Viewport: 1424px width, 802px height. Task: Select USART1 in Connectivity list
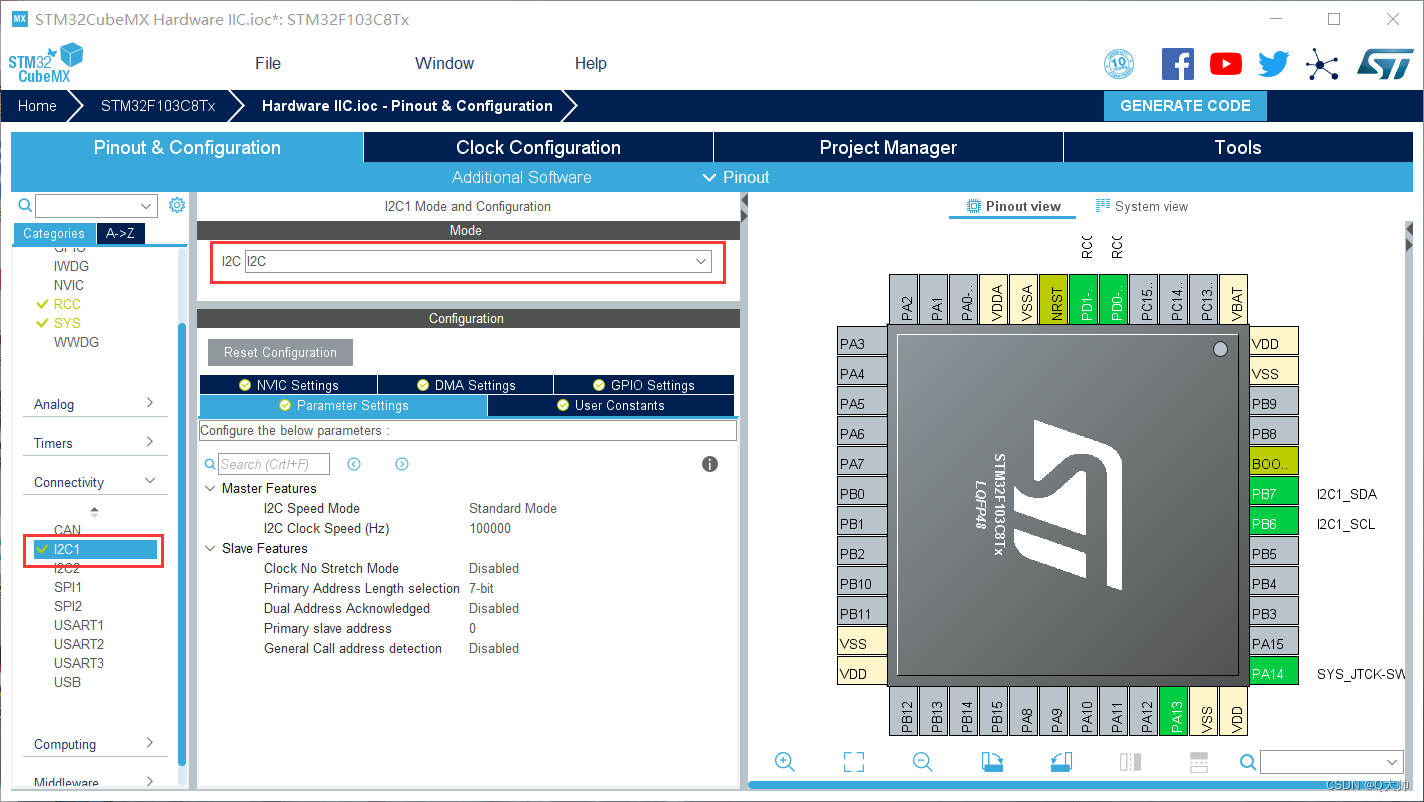pos(78,625)
